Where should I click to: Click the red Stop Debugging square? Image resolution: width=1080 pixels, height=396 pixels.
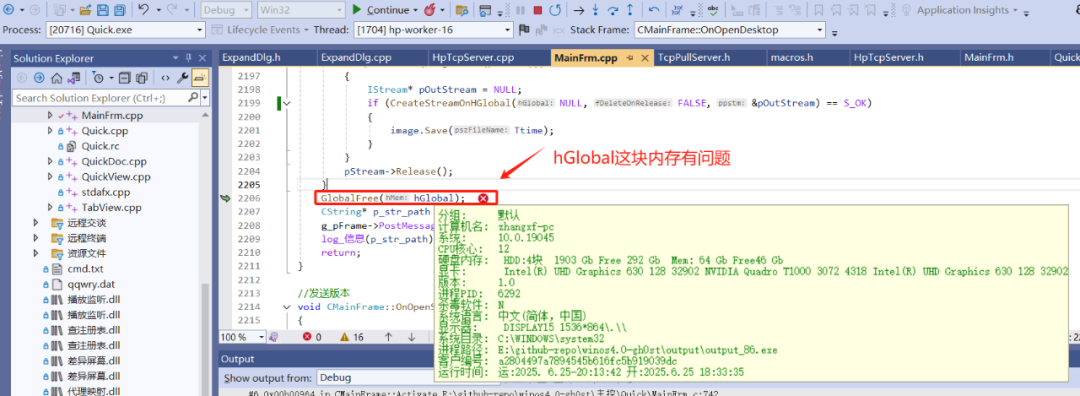coord(537,10)
